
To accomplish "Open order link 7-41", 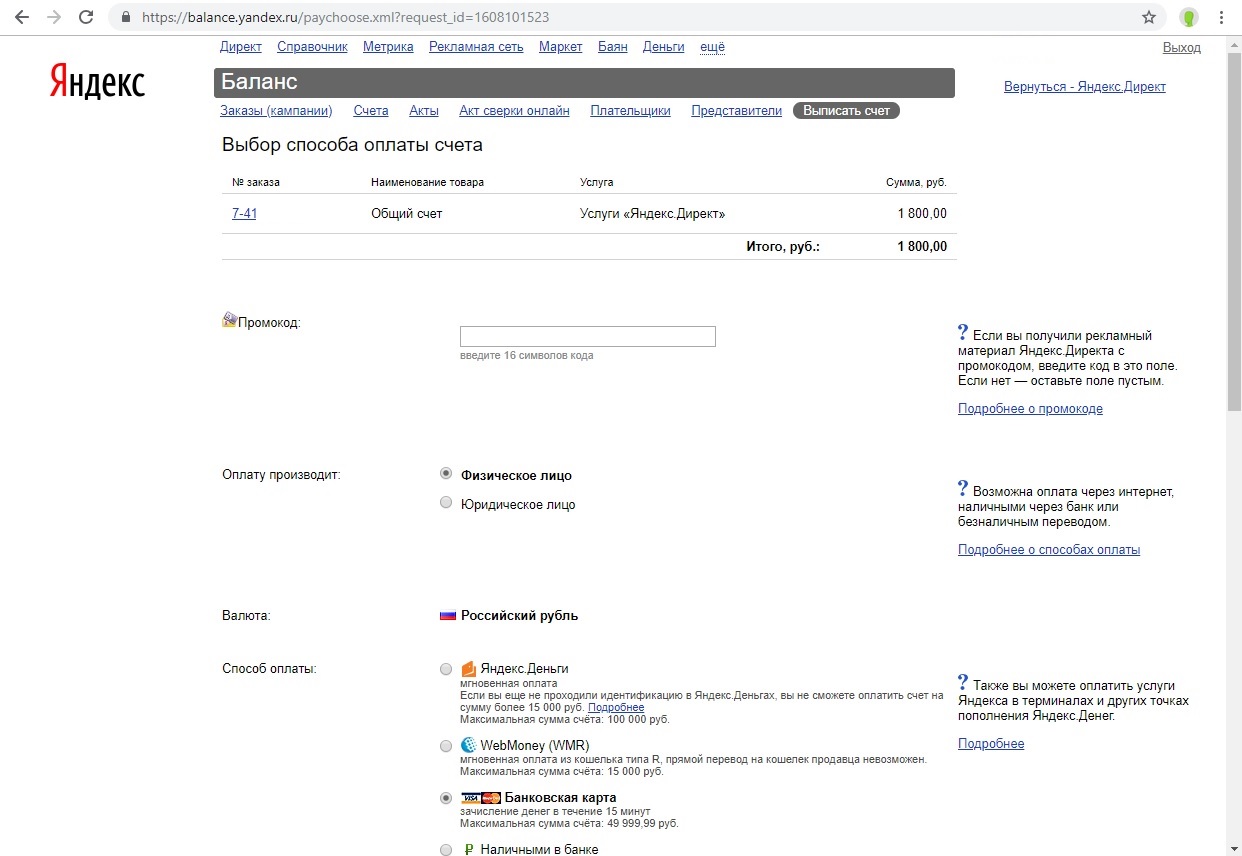I will click(244, 213).
